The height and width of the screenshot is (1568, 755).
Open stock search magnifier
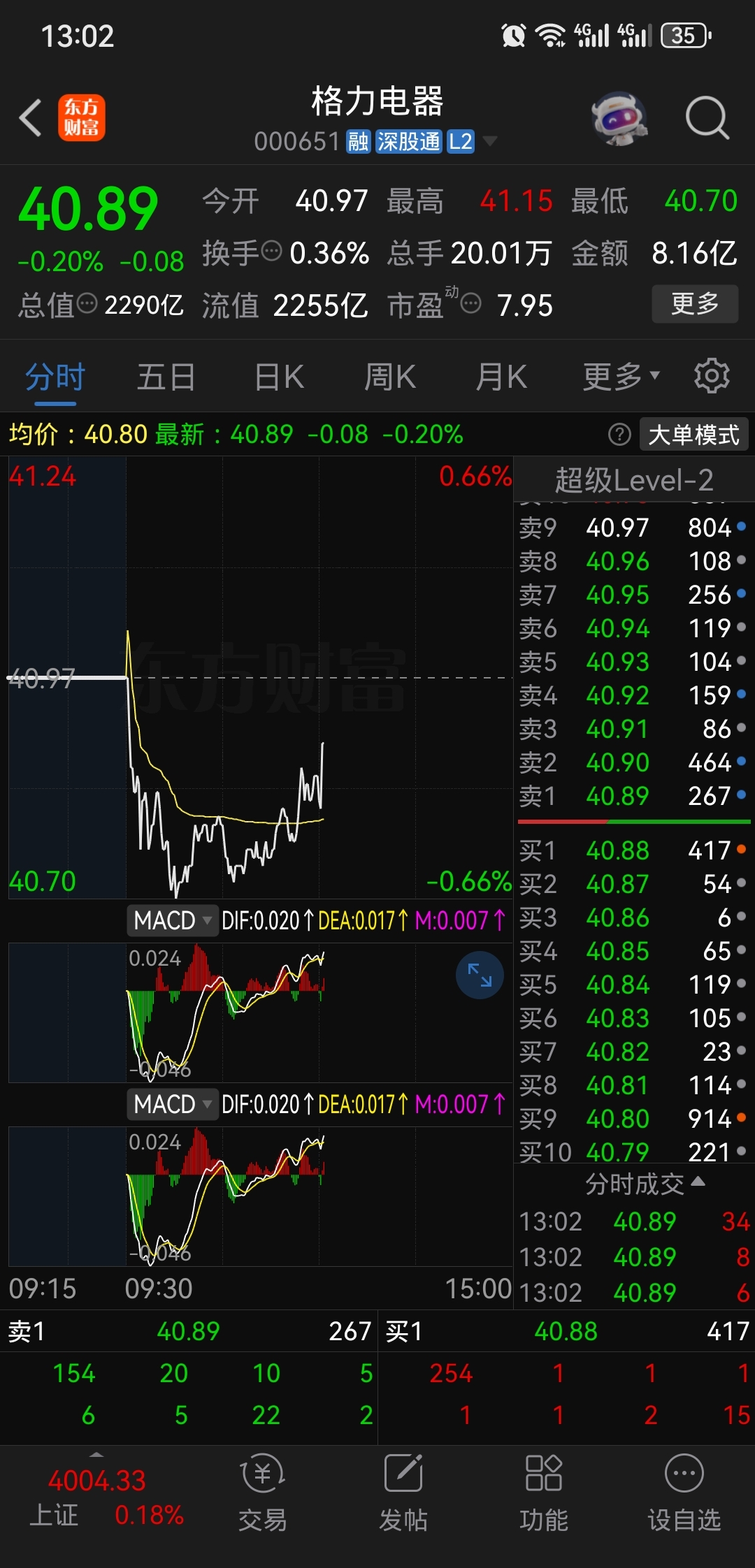click(x=707, y=117)
